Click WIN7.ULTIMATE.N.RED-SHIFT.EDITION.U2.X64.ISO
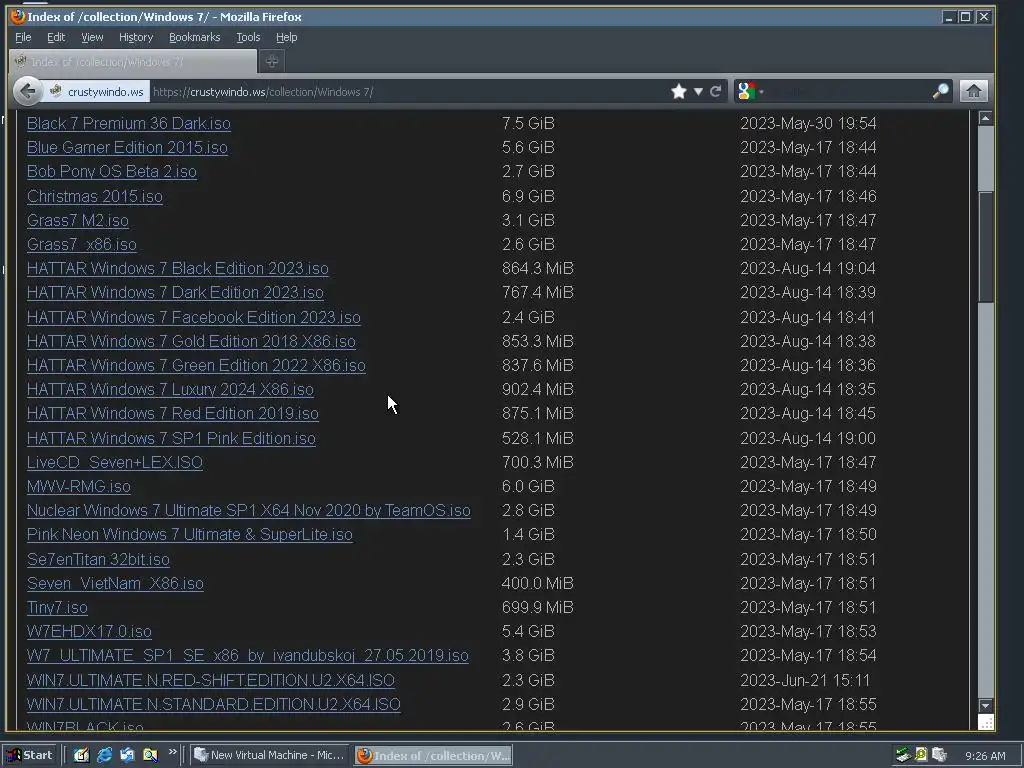 [210, 680]
